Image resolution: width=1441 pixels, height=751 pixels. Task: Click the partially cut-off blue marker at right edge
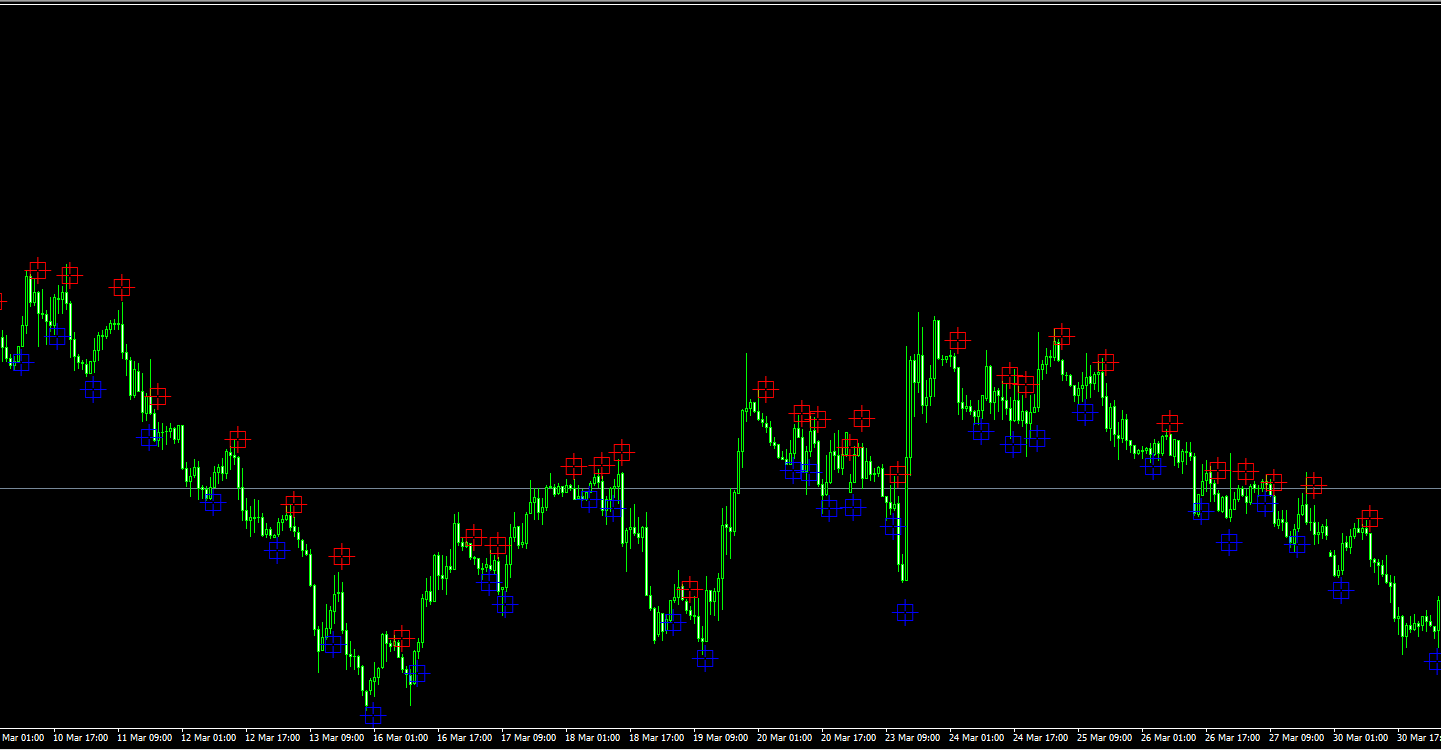click(x=1434, y=661)
